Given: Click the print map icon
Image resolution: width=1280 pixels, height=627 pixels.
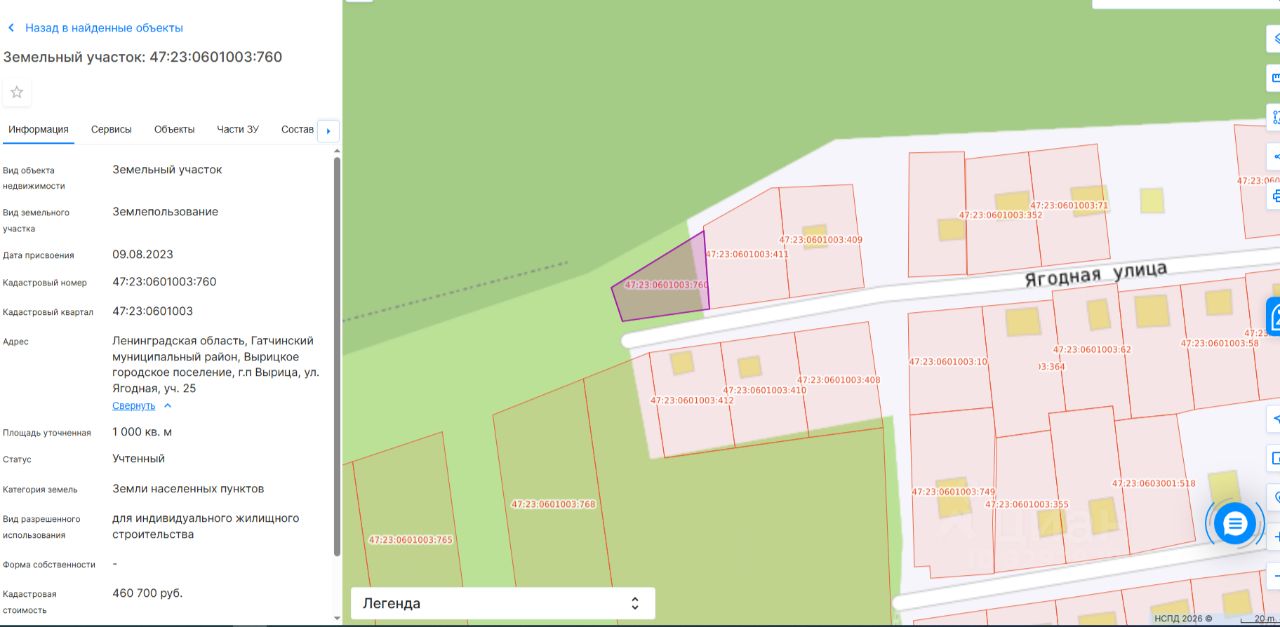Looking at the screenshot, I should point(1274,195).
